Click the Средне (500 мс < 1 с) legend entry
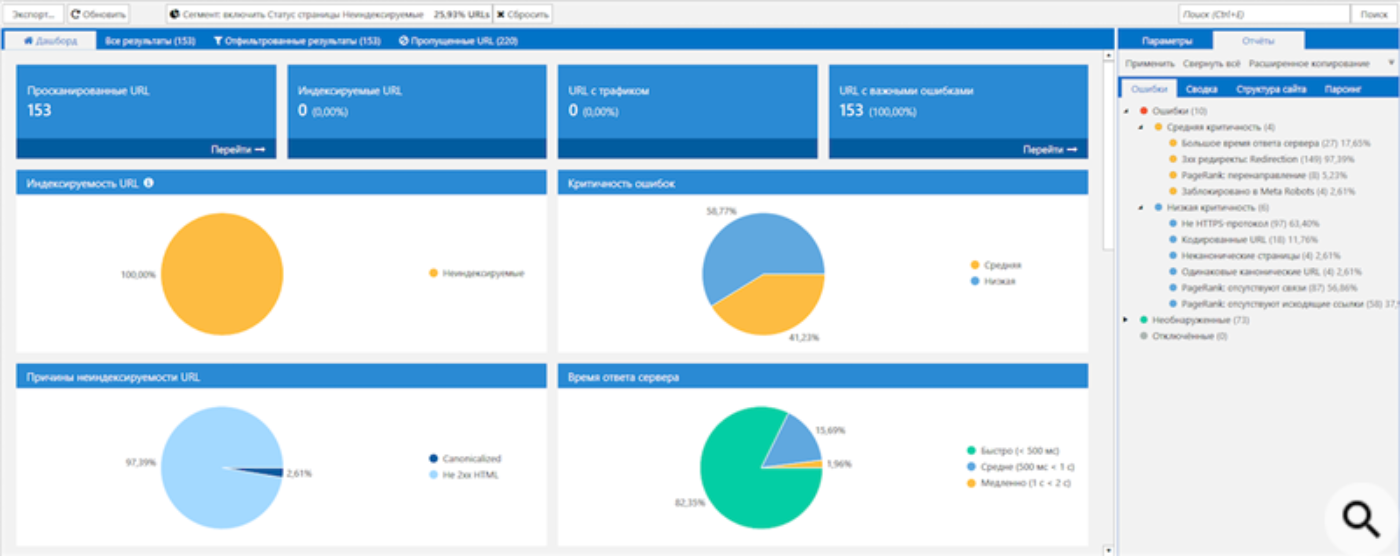This screenshot has width=1400, height=556. point(1021,466)
